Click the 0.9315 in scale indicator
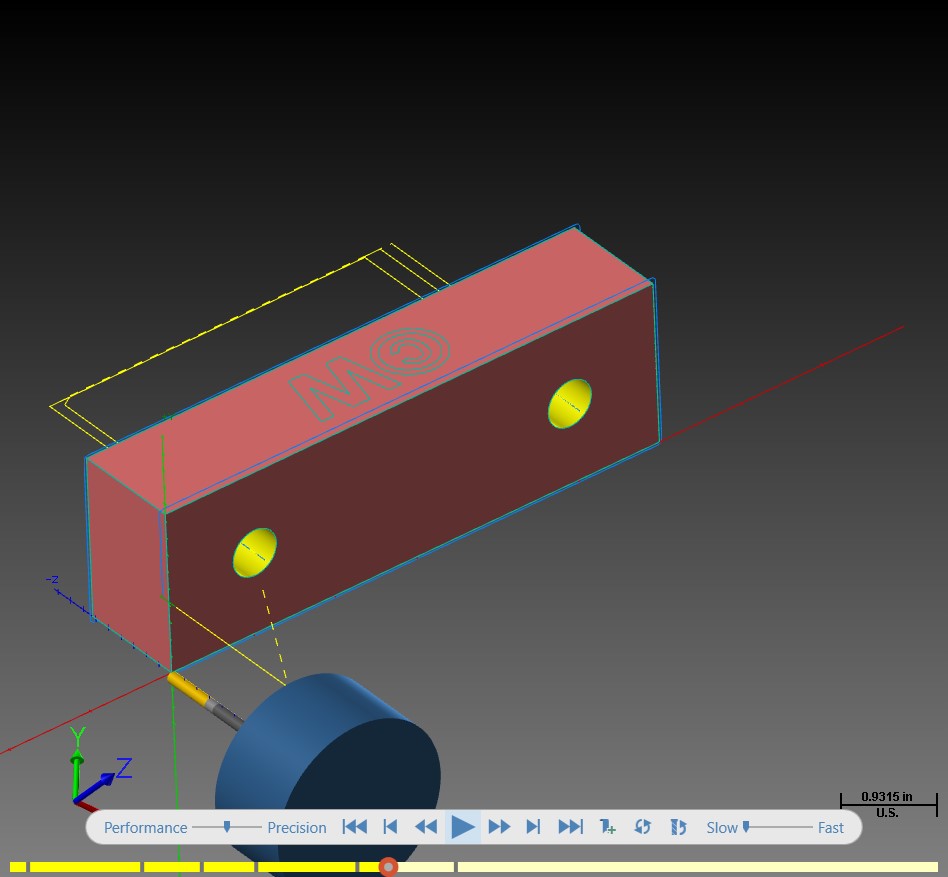948x877 pixels. (x=888, y=804)
